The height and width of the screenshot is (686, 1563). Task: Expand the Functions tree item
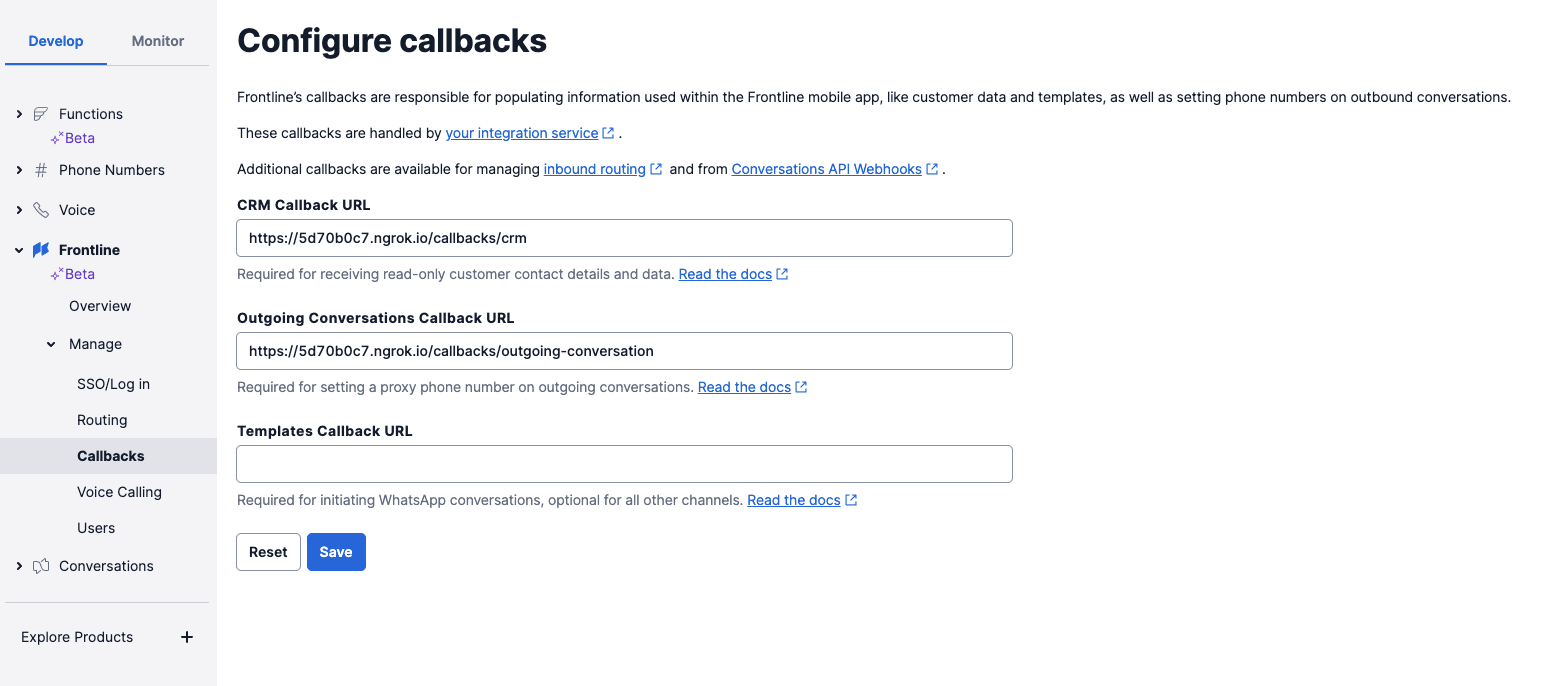coord(18,113)
